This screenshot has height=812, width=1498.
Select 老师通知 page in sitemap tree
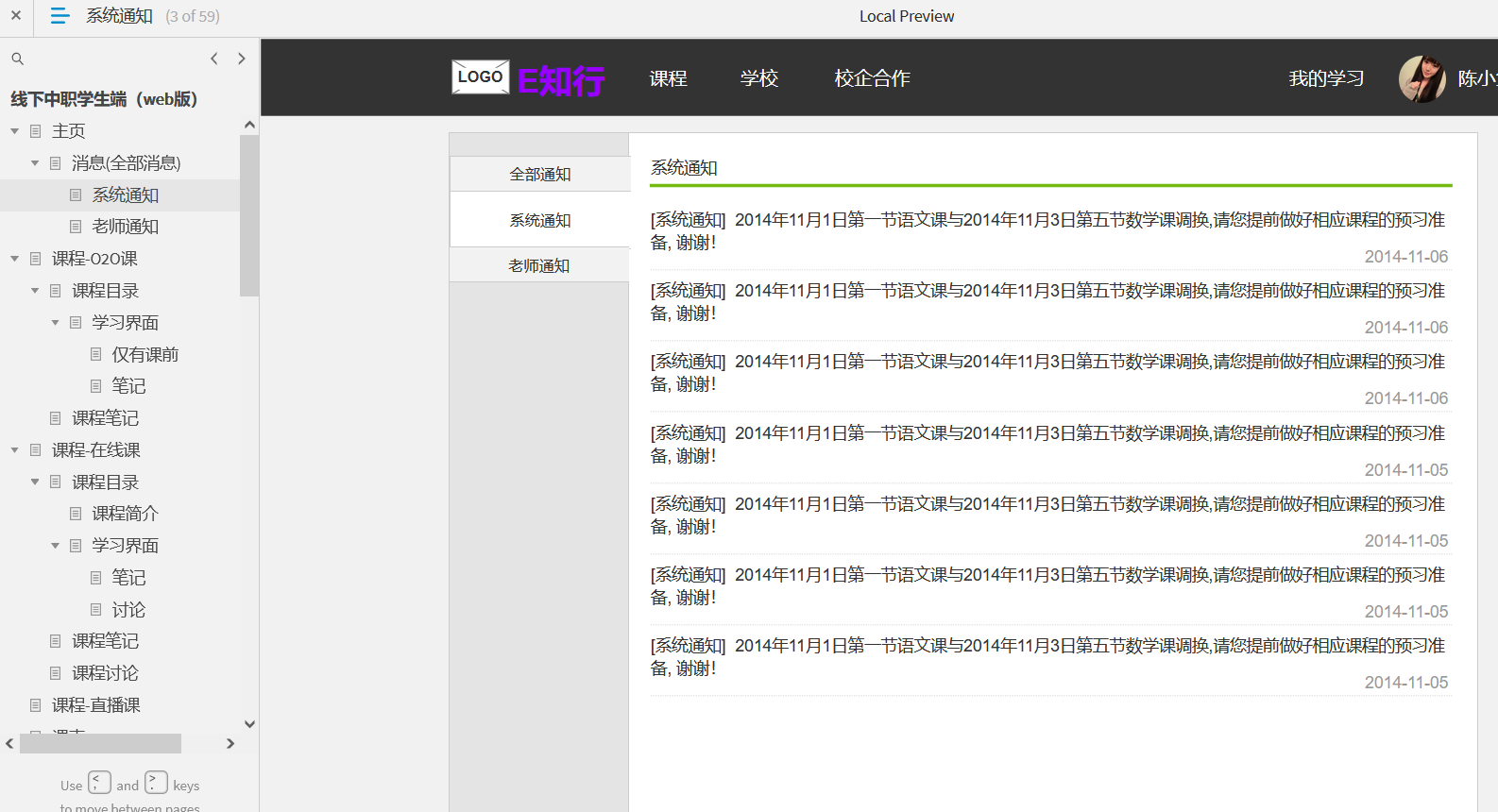(126, 227)
